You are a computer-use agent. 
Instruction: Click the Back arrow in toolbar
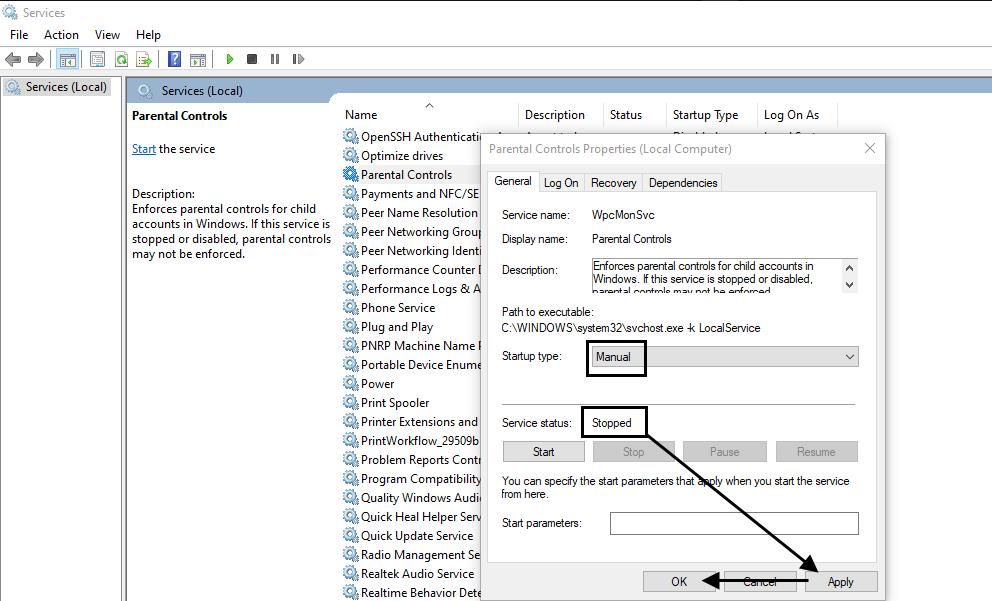tap(13, 59)
